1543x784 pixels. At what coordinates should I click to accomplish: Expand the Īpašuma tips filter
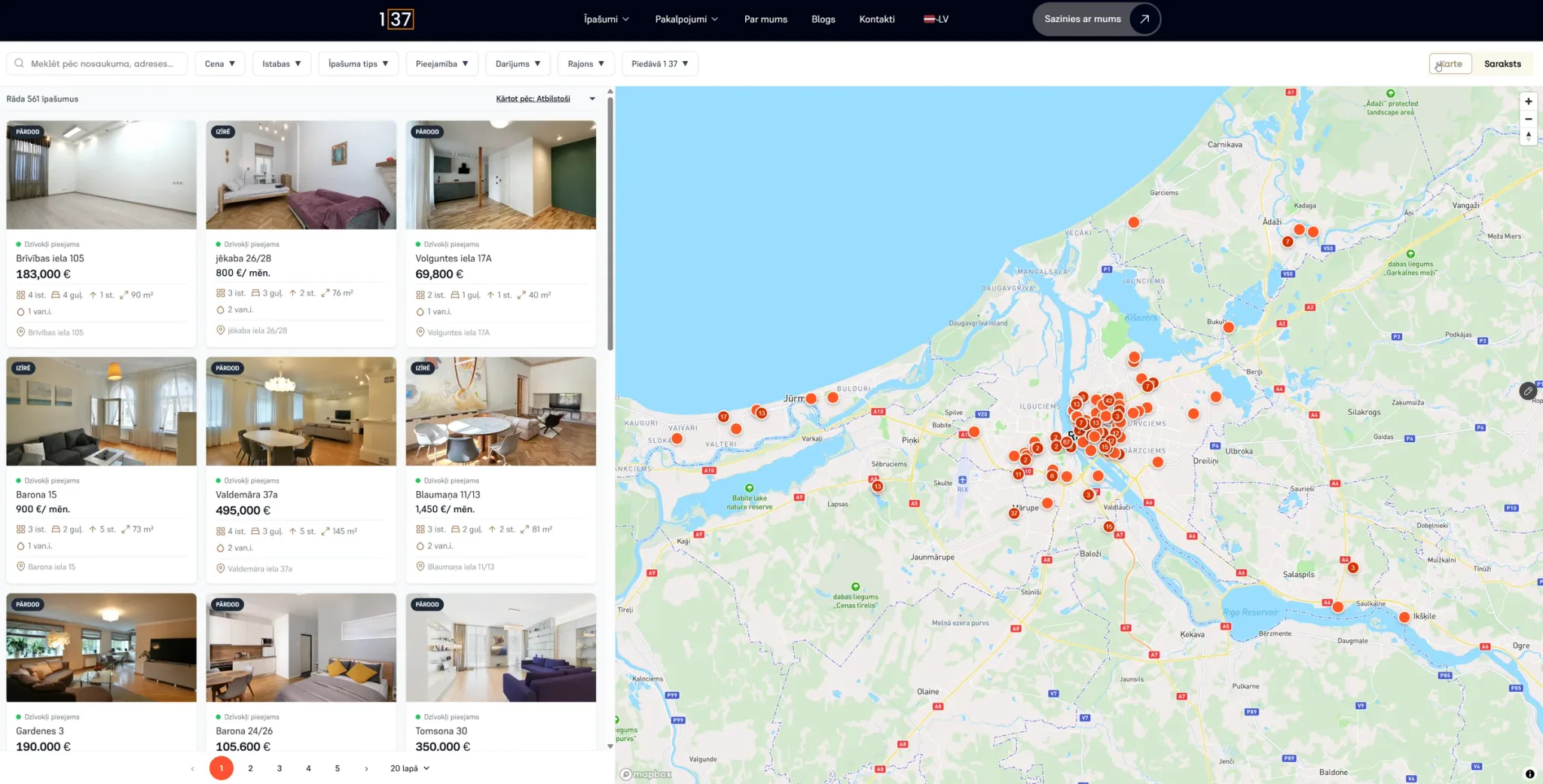coord(359,63)
